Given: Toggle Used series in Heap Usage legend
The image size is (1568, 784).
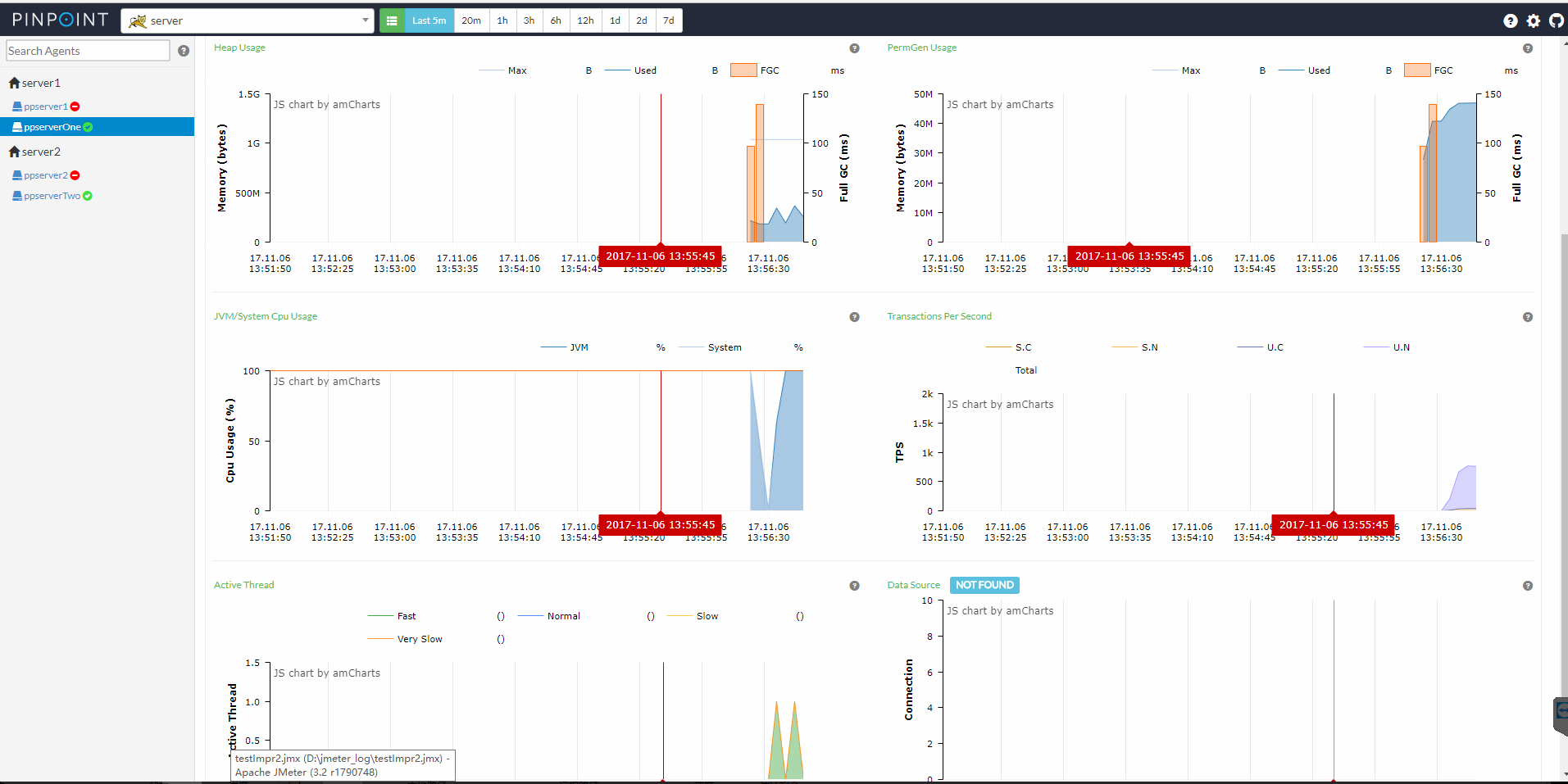Looking at the screenshot, I should (x=644, y=70).
